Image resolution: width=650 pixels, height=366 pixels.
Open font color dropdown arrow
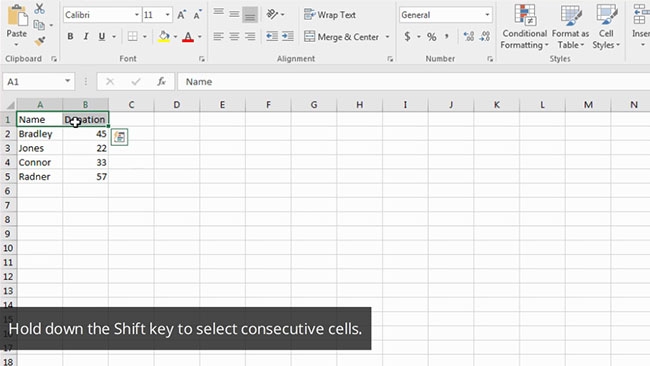pyautogui.click(x=200, y=36)
